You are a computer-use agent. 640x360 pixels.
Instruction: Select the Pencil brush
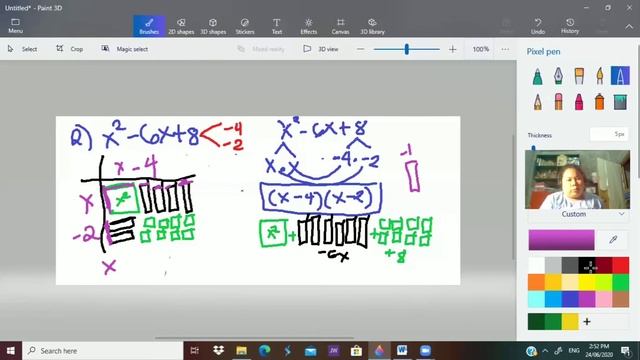(538, 102)
